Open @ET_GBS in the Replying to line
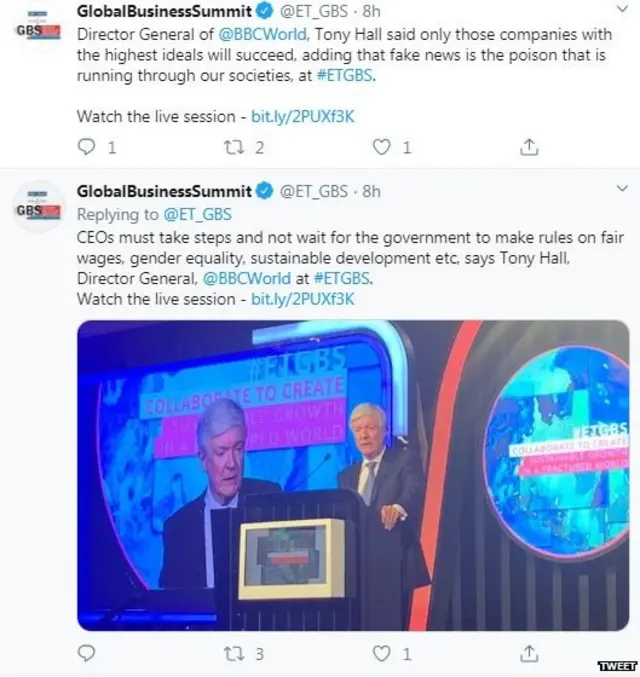This screenshot has height=677, width=640. coord(197,215)
